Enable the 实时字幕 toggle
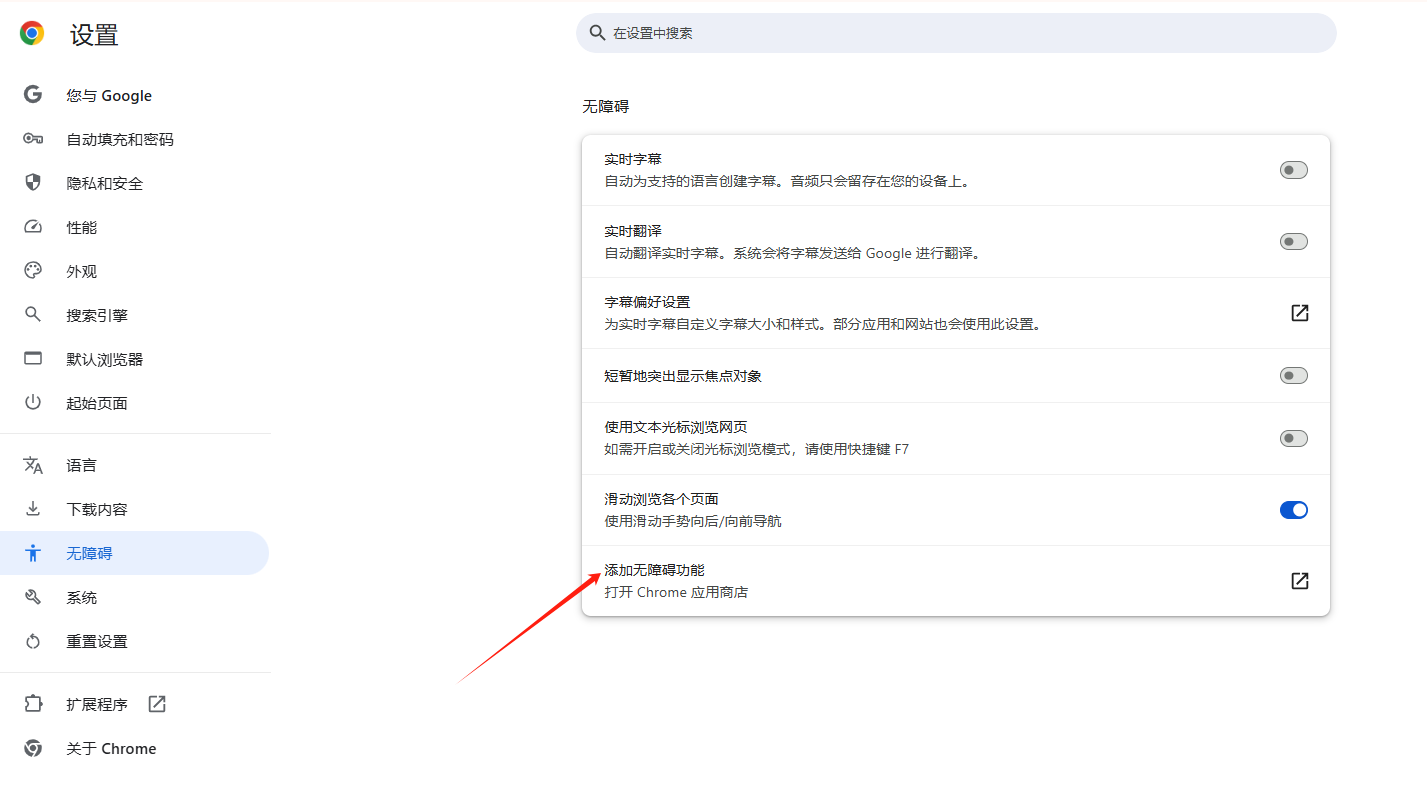This screenshot has height=809, width=1427. click(1294, 170)
